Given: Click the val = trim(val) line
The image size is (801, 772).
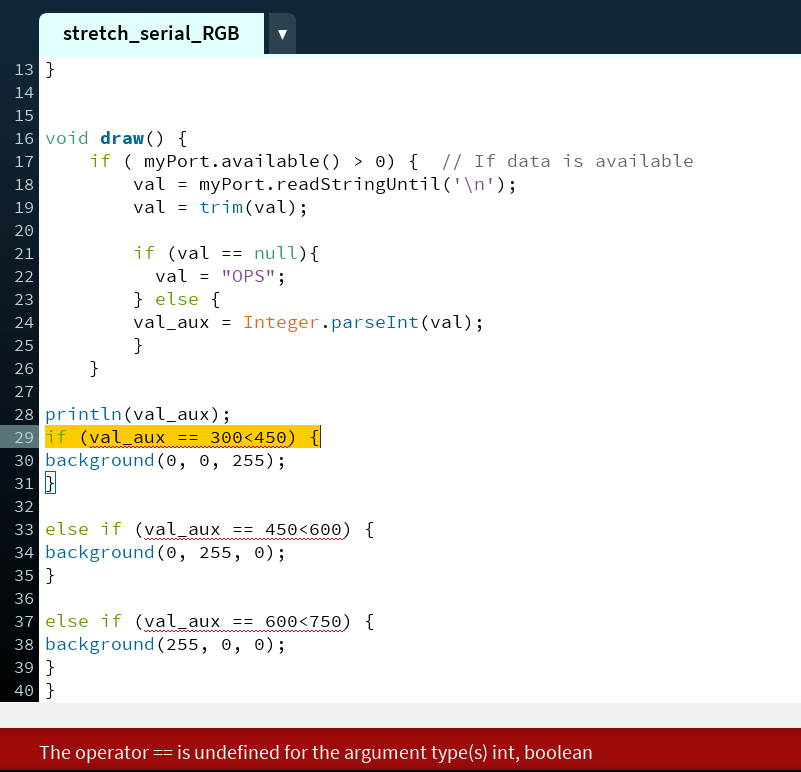Looking at the screenshot, I should click(x=220, y=207).
